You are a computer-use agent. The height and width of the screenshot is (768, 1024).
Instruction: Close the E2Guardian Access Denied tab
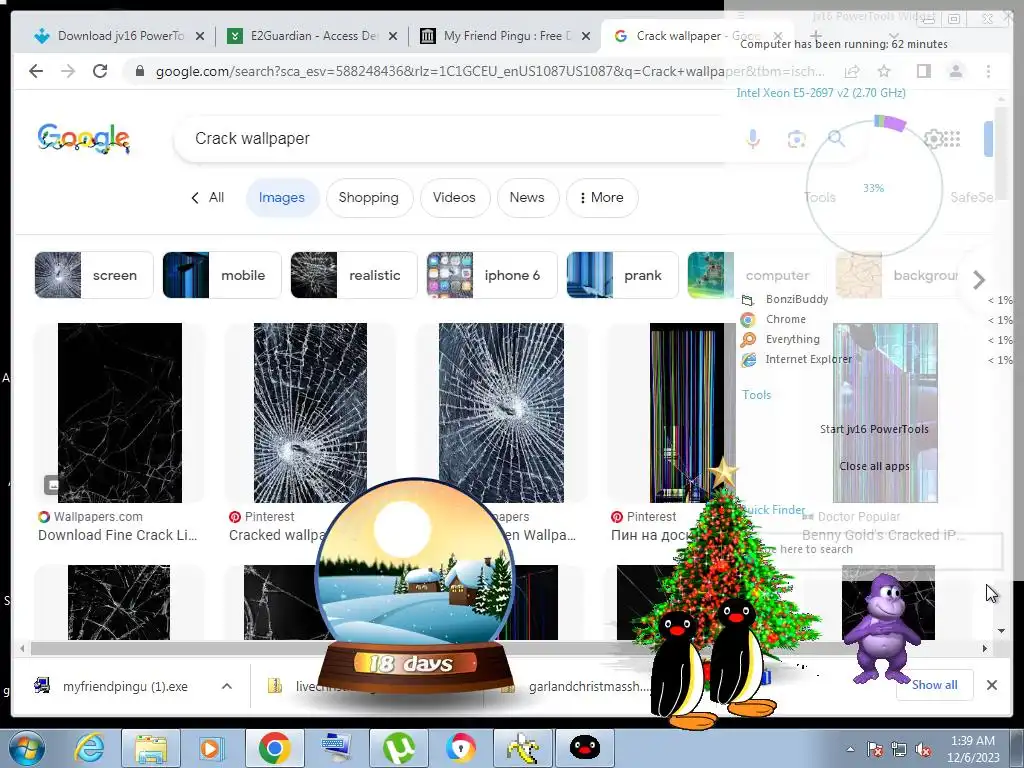point(392,37)
